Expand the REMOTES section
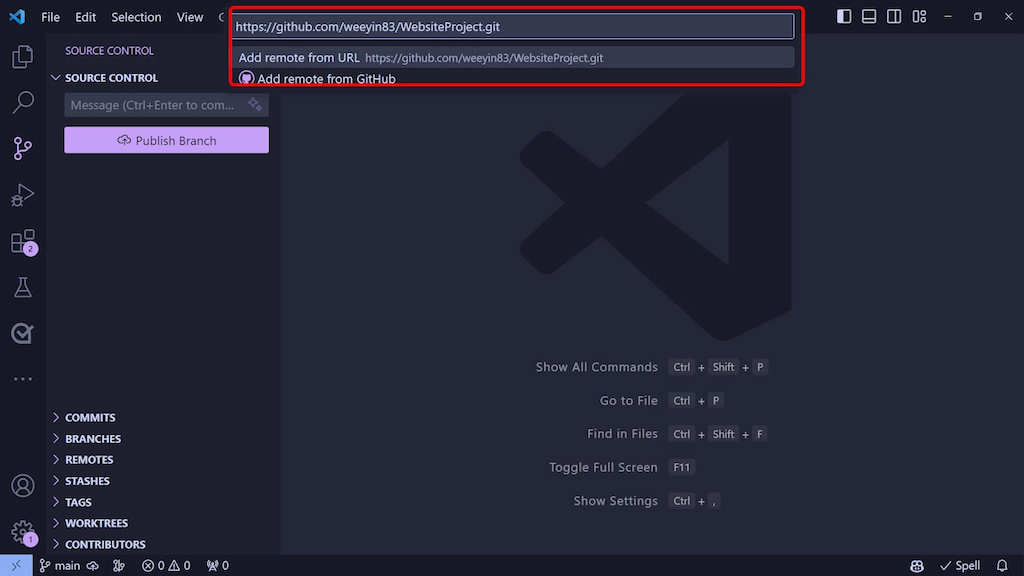Viewport: 1024px width, 576px height. click(x=88, y=459)
